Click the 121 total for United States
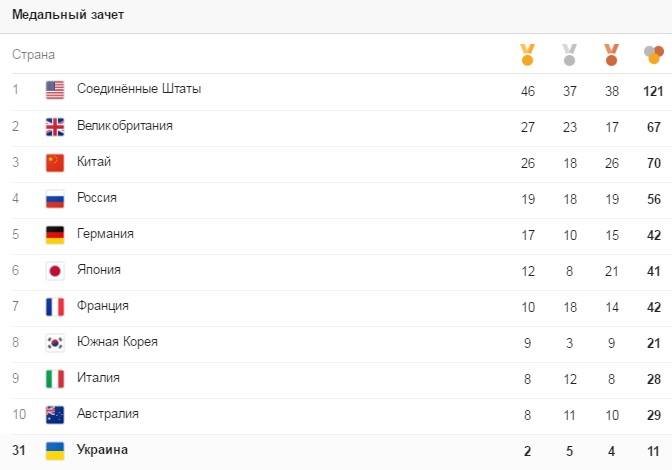Viewport: 672px width, 470px height. click(x=654, y=91)
